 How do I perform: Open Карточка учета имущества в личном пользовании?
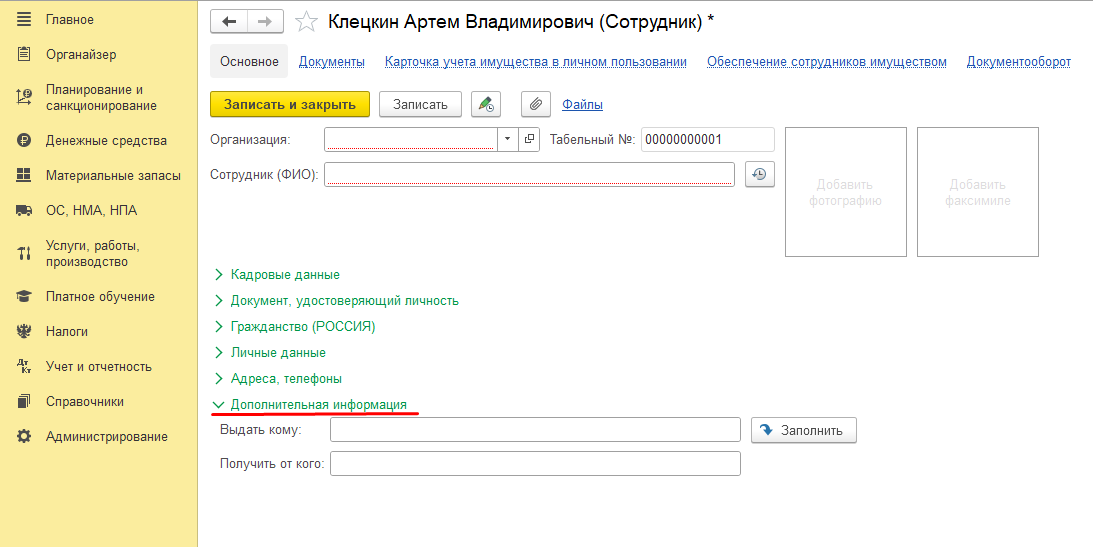pos(535,61)
